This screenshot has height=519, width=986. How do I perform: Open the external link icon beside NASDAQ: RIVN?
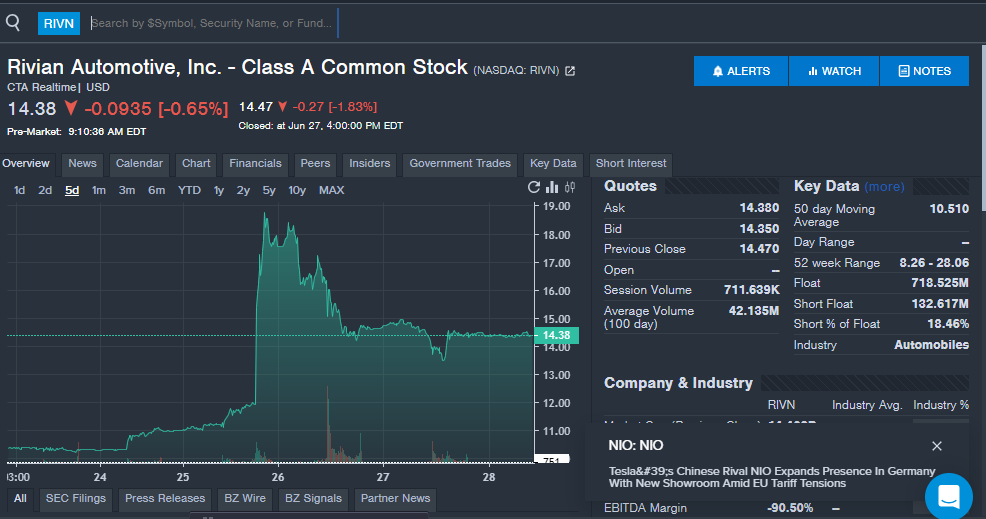point(570,71)
